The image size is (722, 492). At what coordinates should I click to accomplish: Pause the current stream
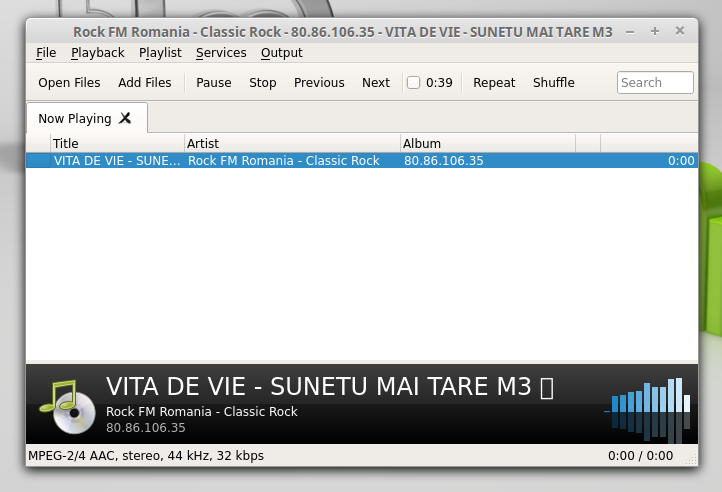214,82
